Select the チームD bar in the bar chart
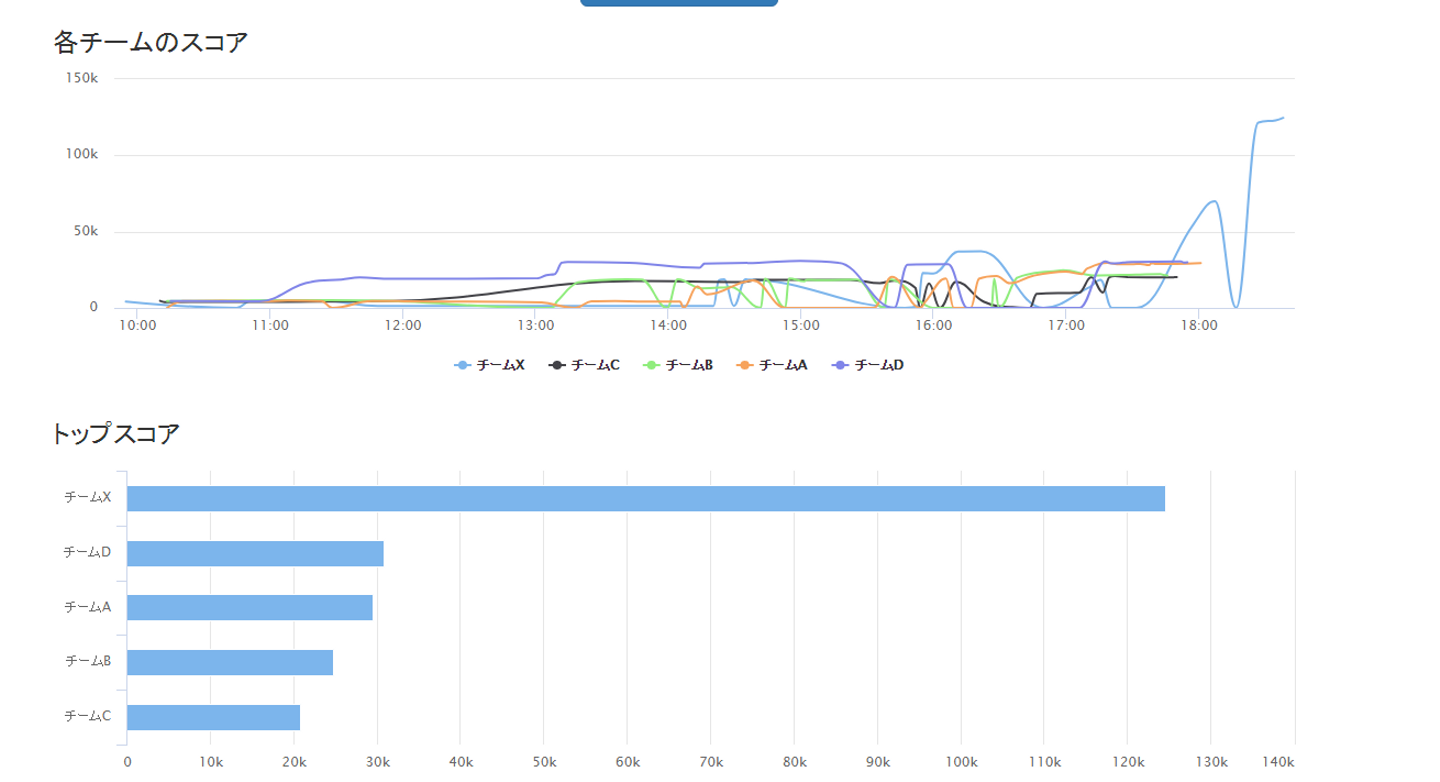Image resolution: width=1440 pixels, height=782 pixels. (255, 553)
